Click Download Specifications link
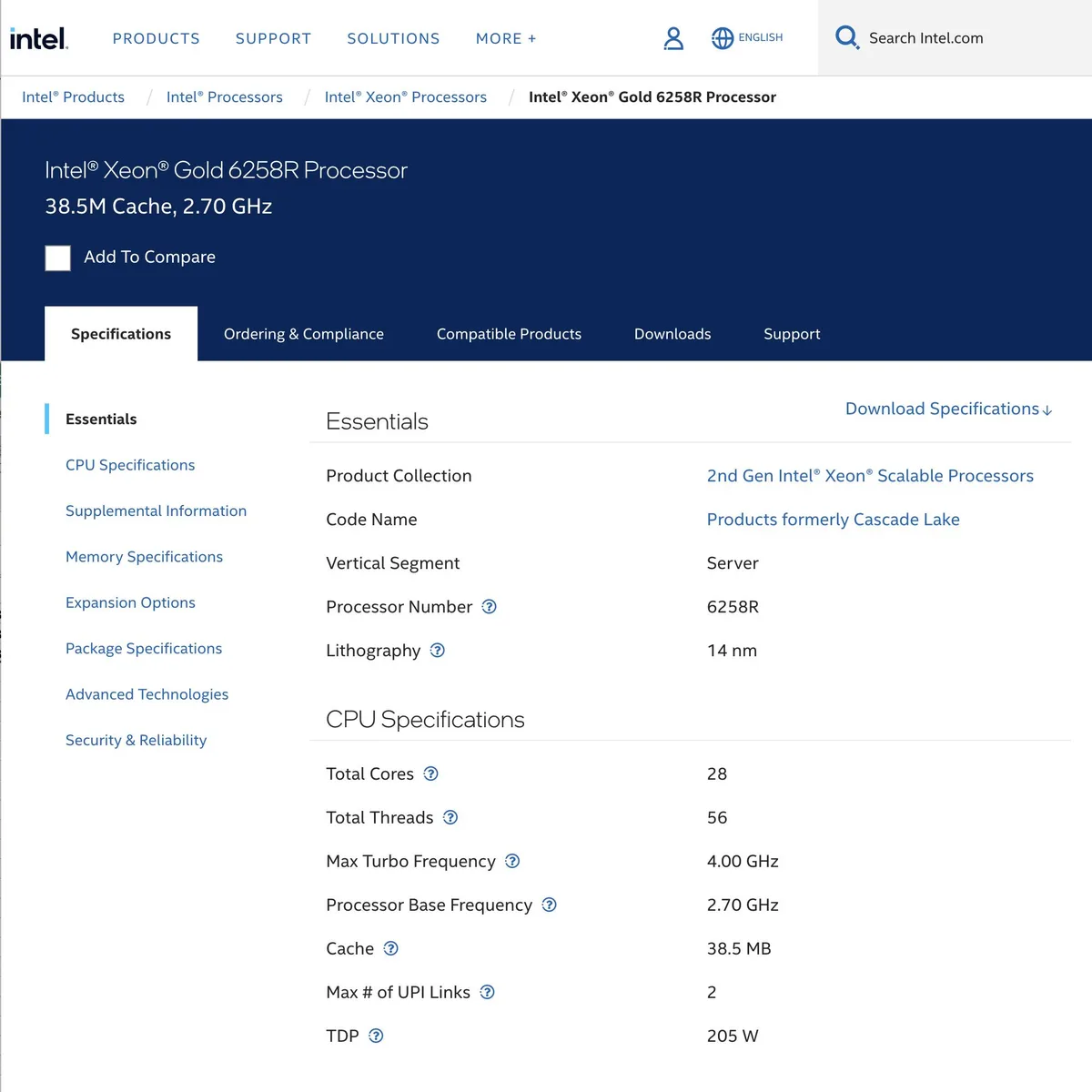Image resolution: width=1092 pixels, height=1092 pixels. [949, 409]
